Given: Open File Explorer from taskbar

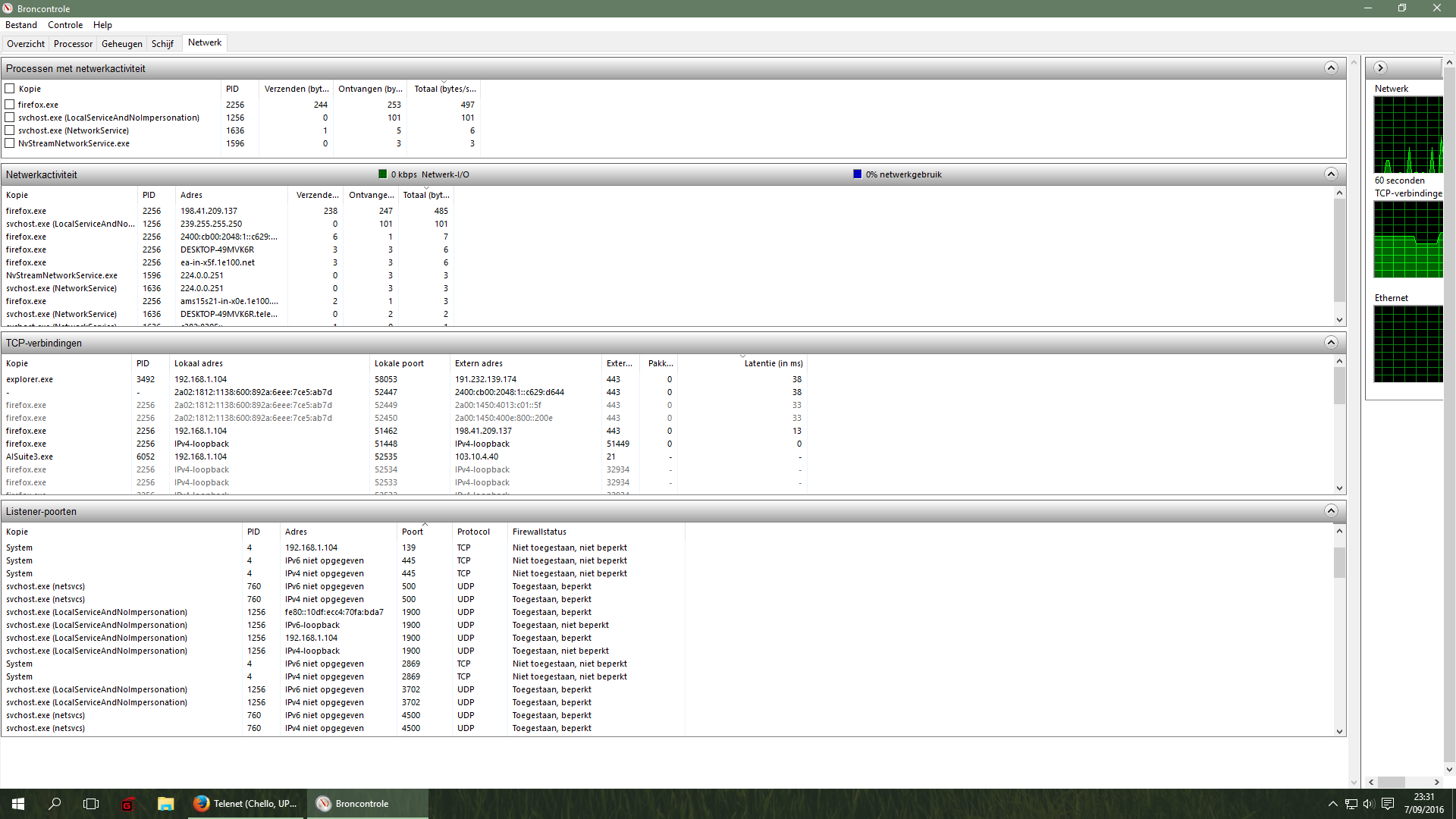Looking at the screenshot, I should click(165, 804).
